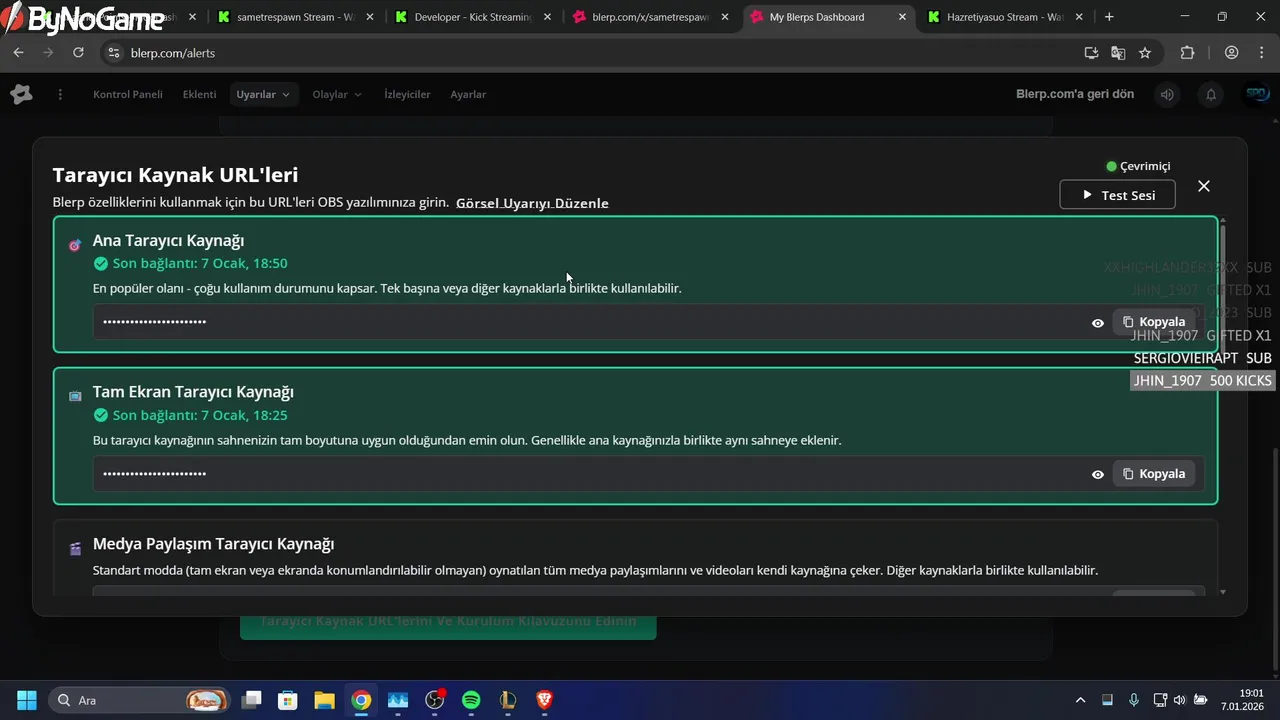This screenshot has width=1280, height=720.
Task: Copy the Tam Ekran Tarayıcı Kaynağı URL
Action: click(1154, 474)
